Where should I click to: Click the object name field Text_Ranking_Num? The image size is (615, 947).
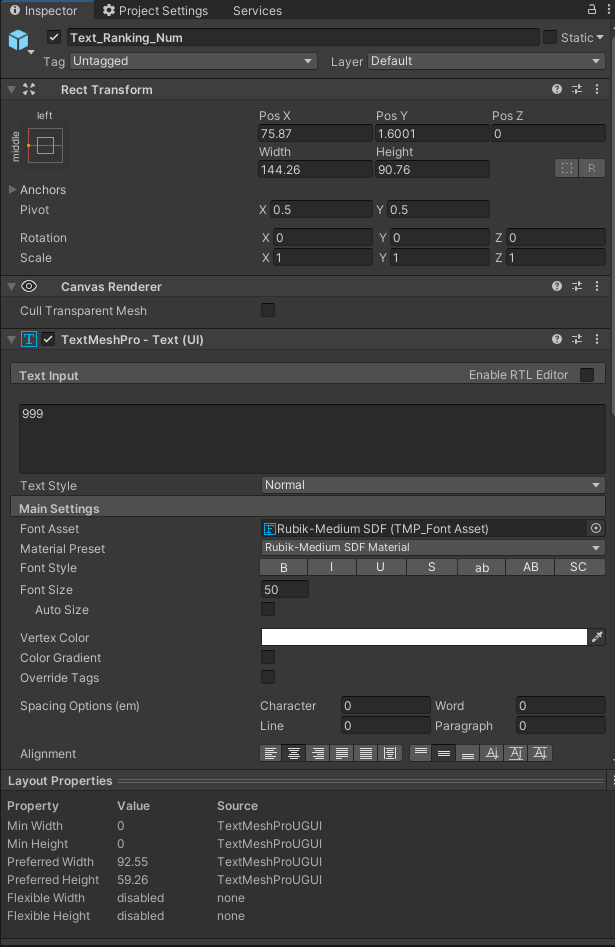pyautogui.click(x=303, y=37)
